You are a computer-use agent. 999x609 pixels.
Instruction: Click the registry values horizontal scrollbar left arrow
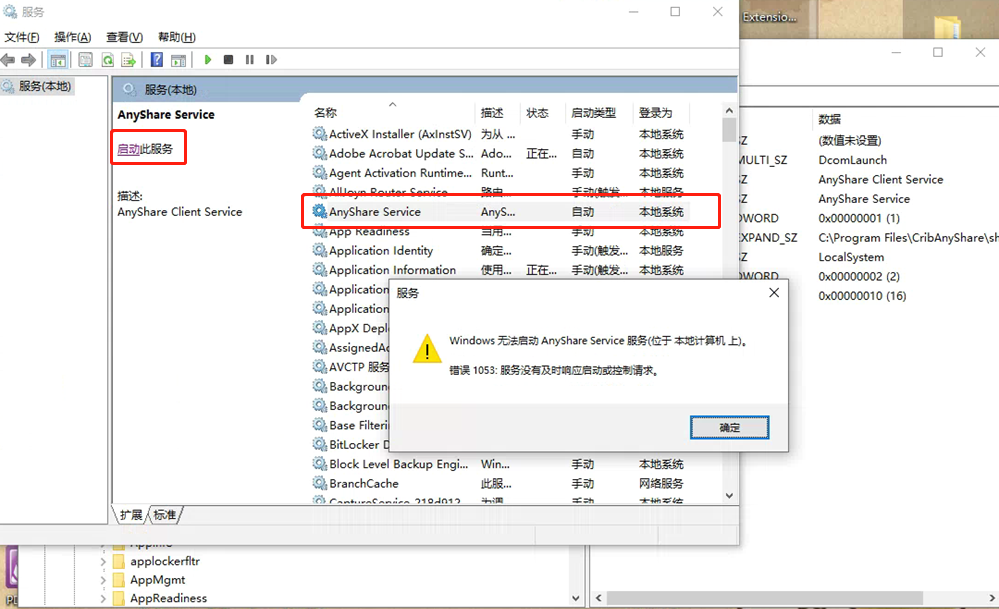pos(598,598)
